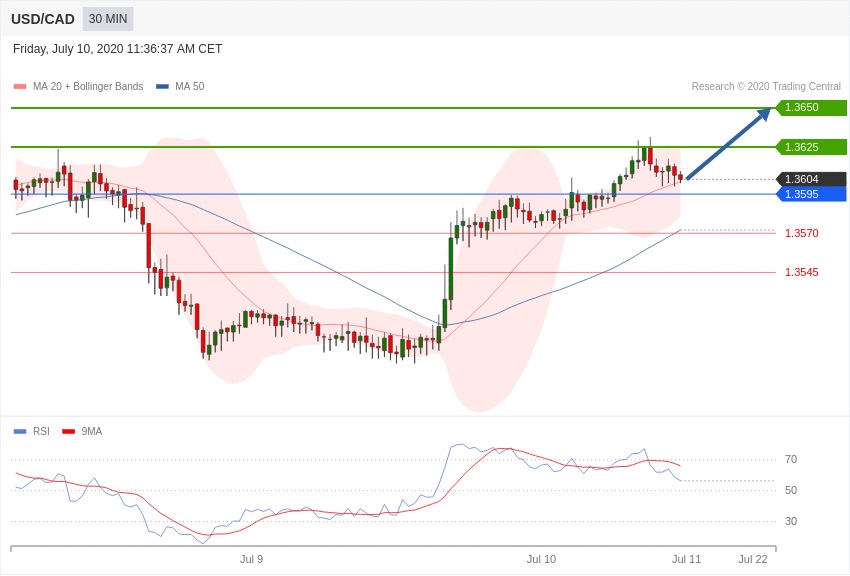Viewport: 850px width, 576px height.
Task: Click the Jul 22 date axis label
Action: pyautogui.click(x=753, y=559)
